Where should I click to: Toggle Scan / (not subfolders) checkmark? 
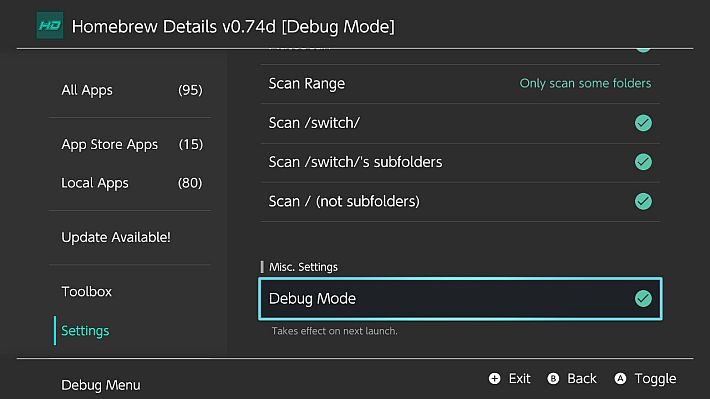[x=643, y=201]
